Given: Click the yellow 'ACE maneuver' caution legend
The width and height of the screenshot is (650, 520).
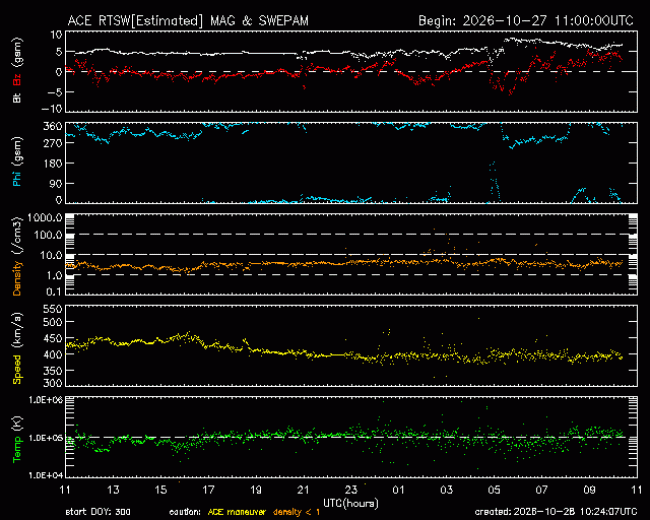Looking at the screenshot, I should tap(236, 512).
